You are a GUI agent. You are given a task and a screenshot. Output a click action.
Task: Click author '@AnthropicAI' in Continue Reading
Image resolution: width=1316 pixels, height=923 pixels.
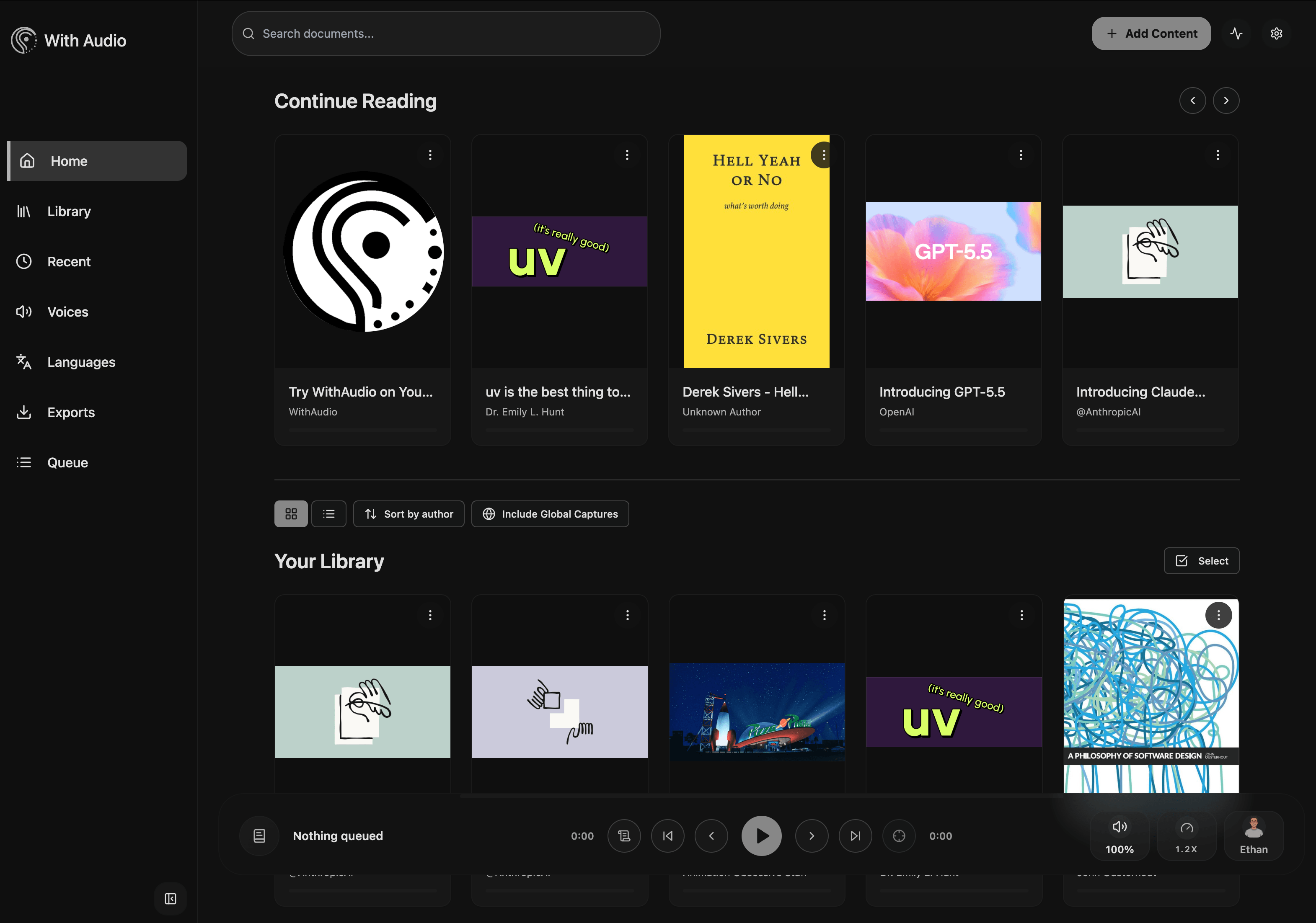click(x=1108, y=412)
